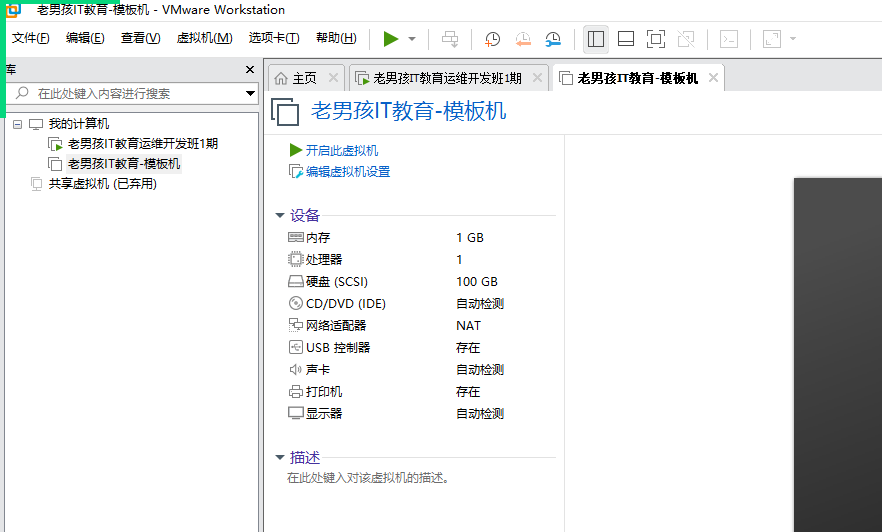Screen dimensions: 882x532
Task: Click the home icon on 主页 tab
Action: pos(281,78)
